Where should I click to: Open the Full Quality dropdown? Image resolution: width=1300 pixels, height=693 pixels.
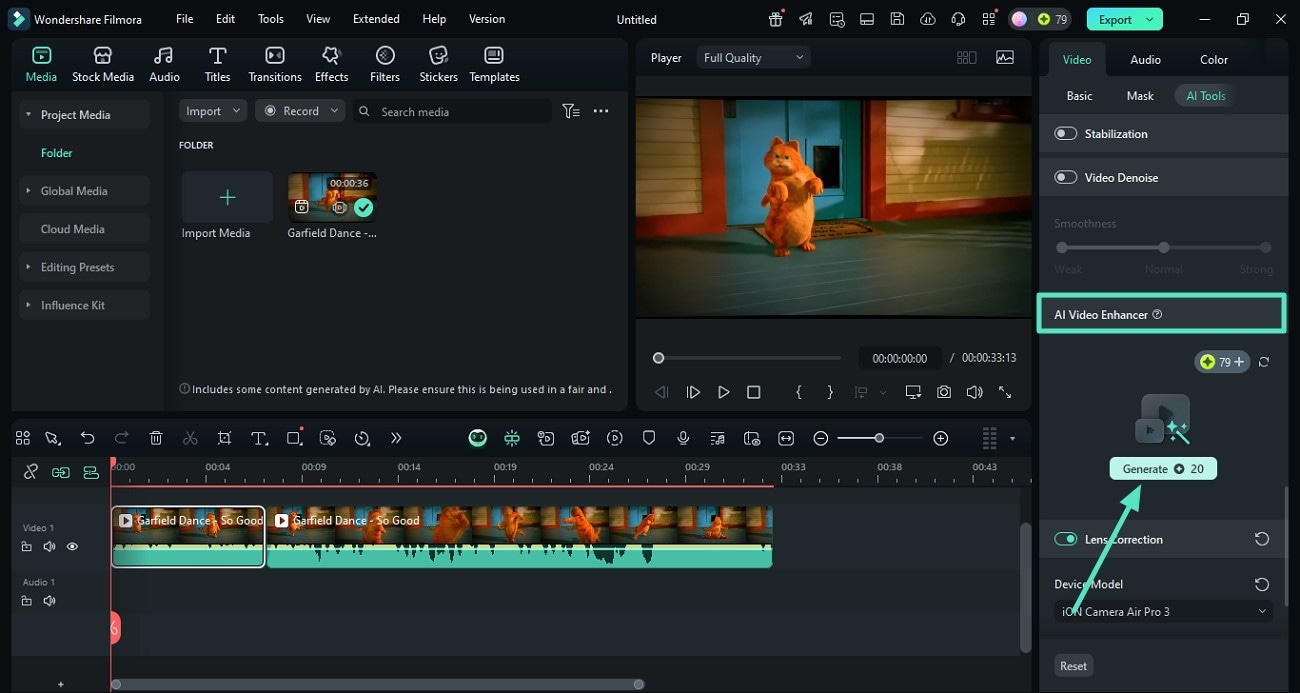753,58
